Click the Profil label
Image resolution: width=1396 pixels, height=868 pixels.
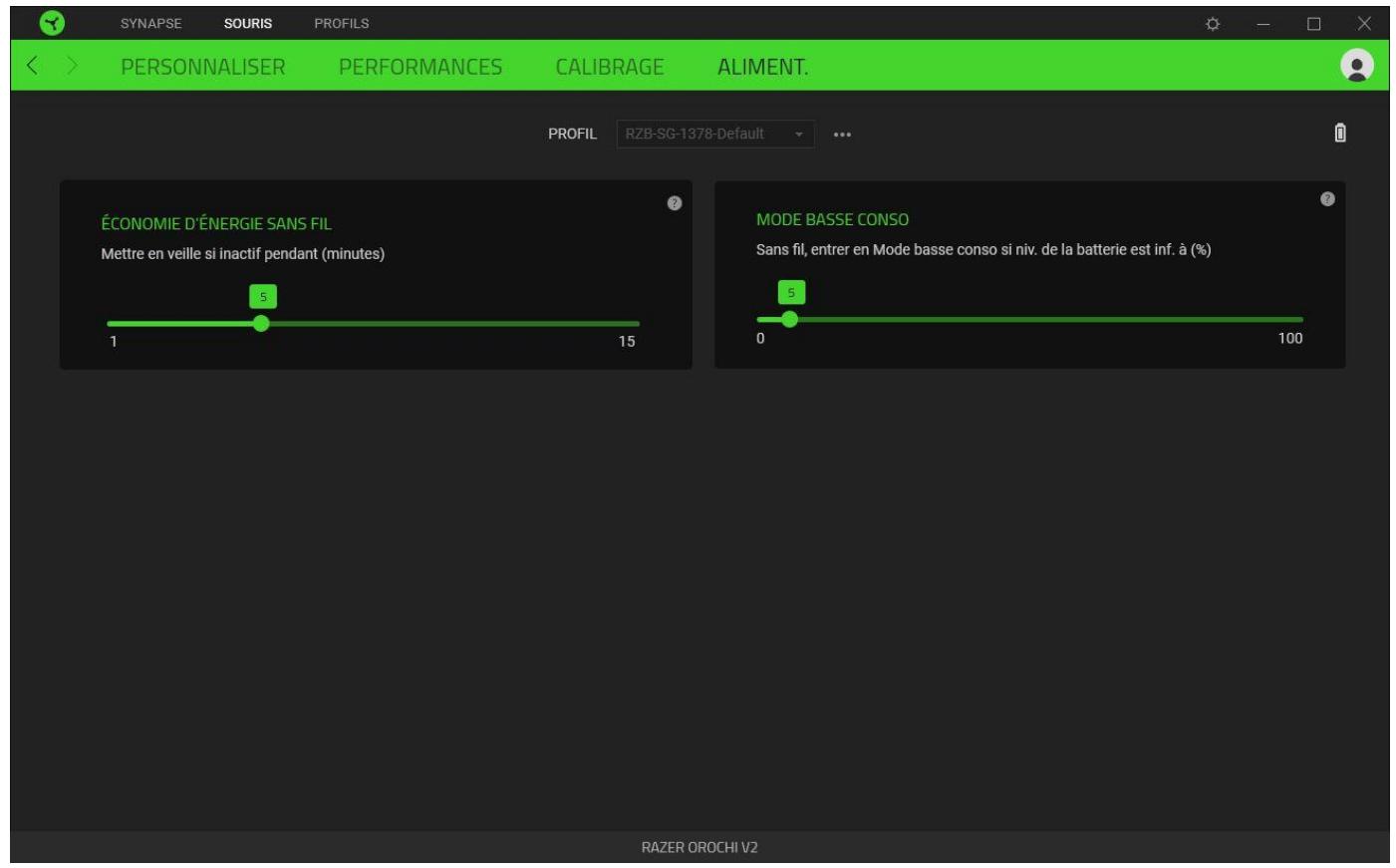tap(572, 134)
